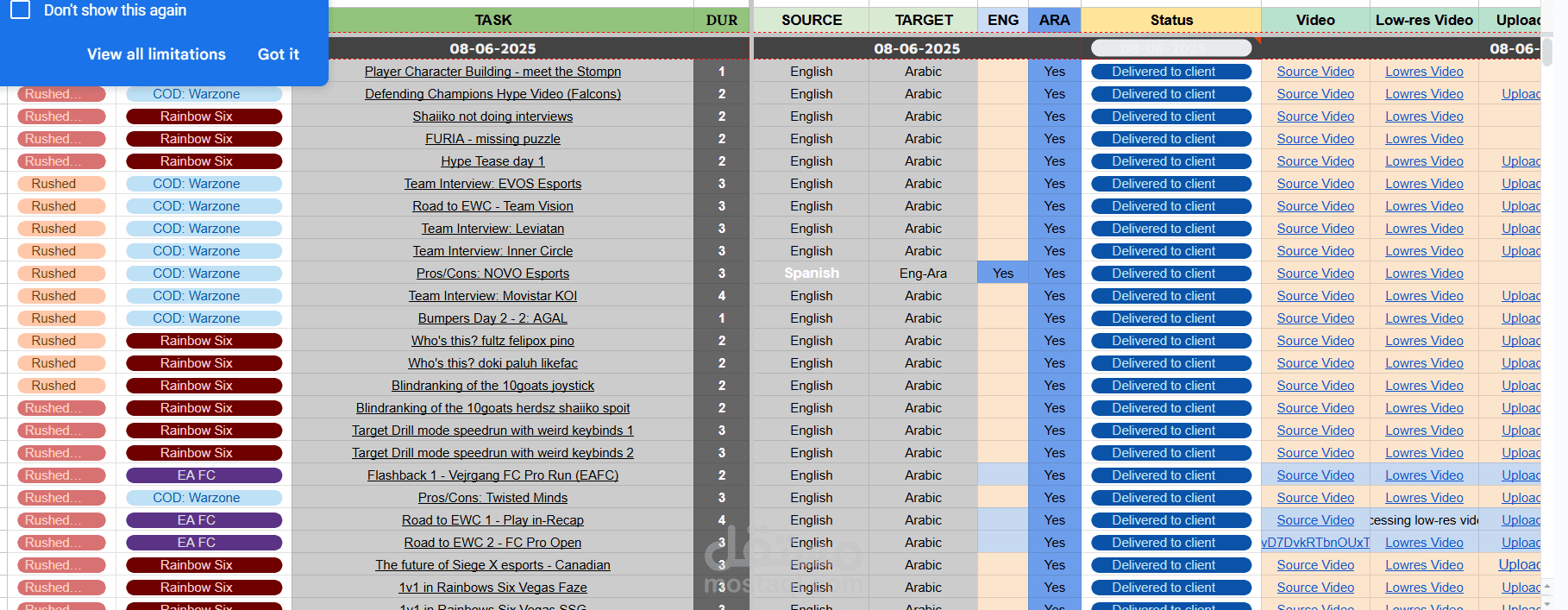
Task: Open "Road to EWC - Team Vision" link
Action: [492, 206]
